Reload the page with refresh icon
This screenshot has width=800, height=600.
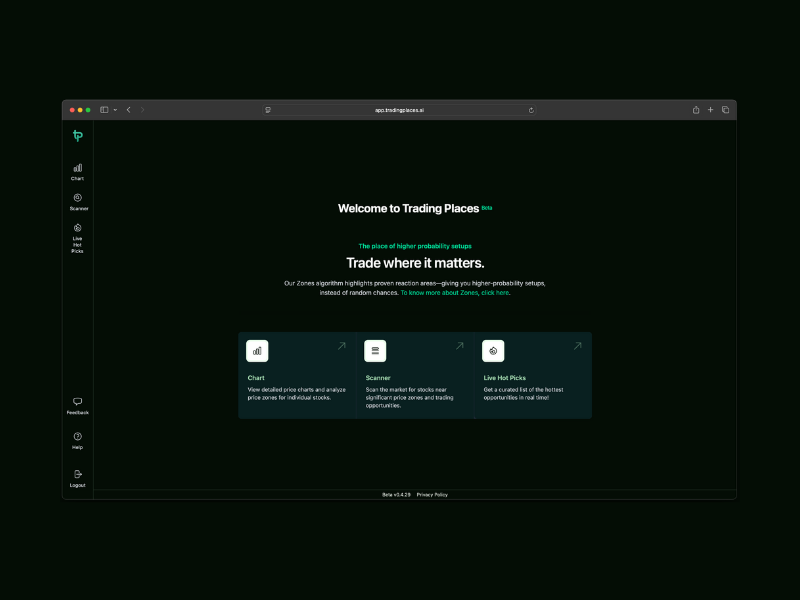531,110
